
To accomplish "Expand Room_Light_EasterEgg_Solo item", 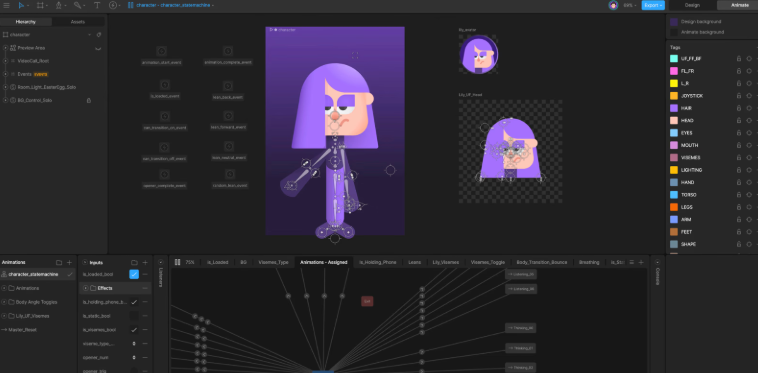I will (5, 87).
